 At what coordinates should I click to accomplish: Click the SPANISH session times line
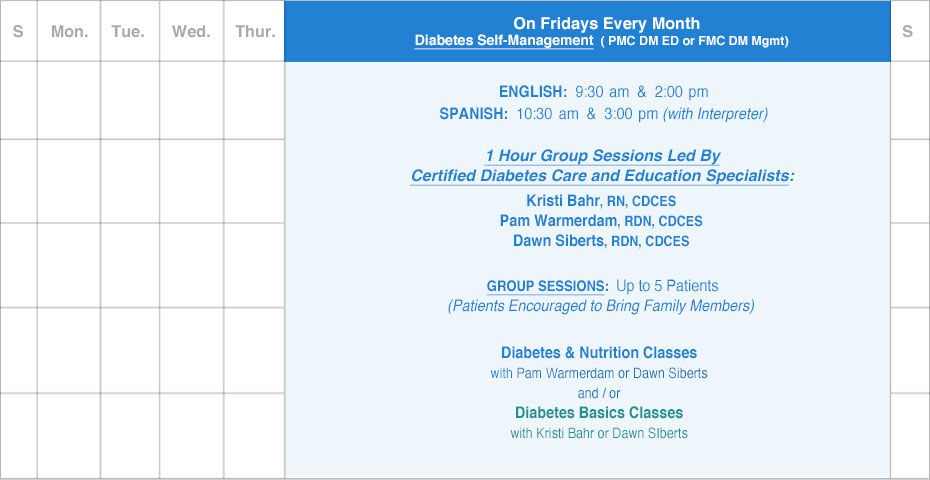coord(603,114)
